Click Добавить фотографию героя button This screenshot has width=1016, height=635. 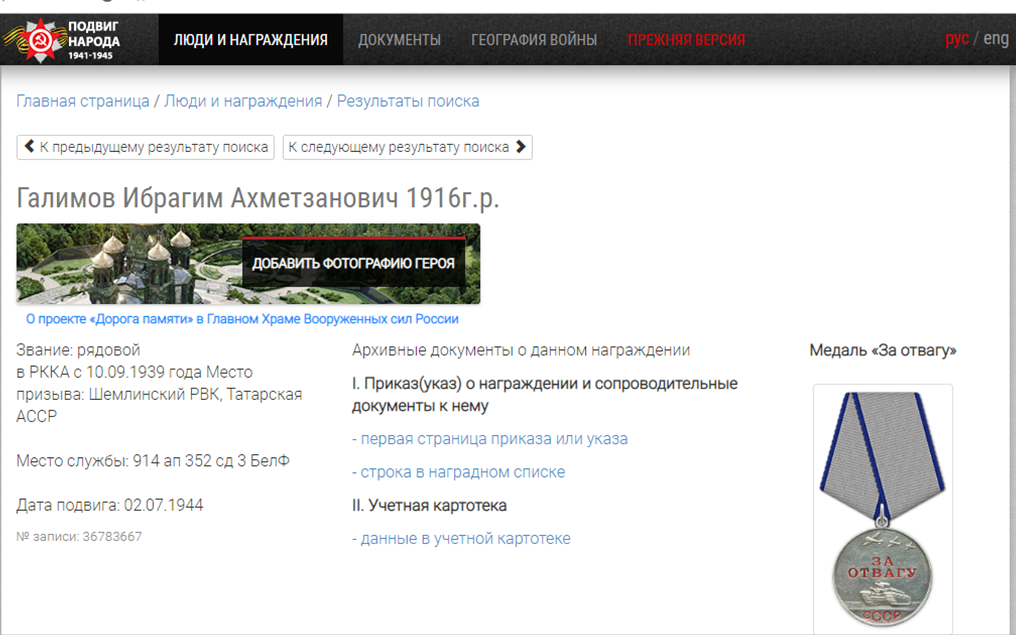[353, 264]
